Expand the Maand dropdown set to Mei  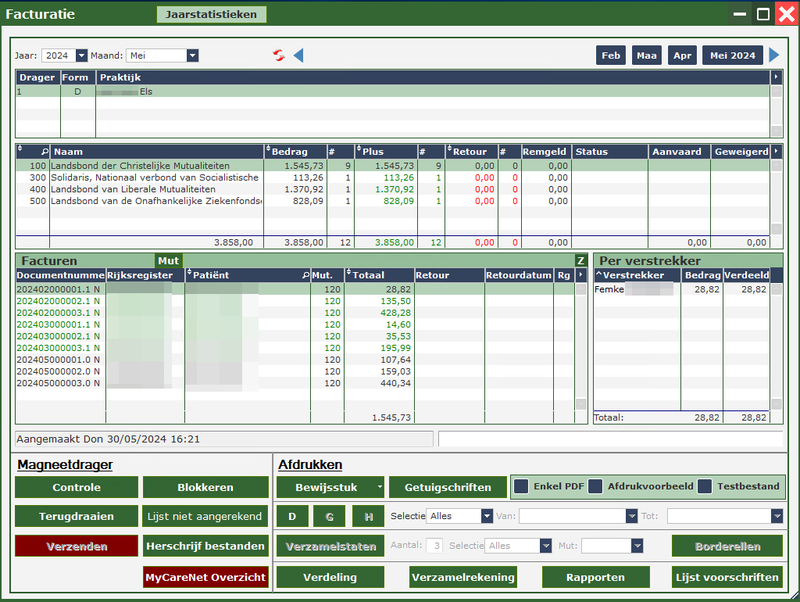(x=192, y=55)
